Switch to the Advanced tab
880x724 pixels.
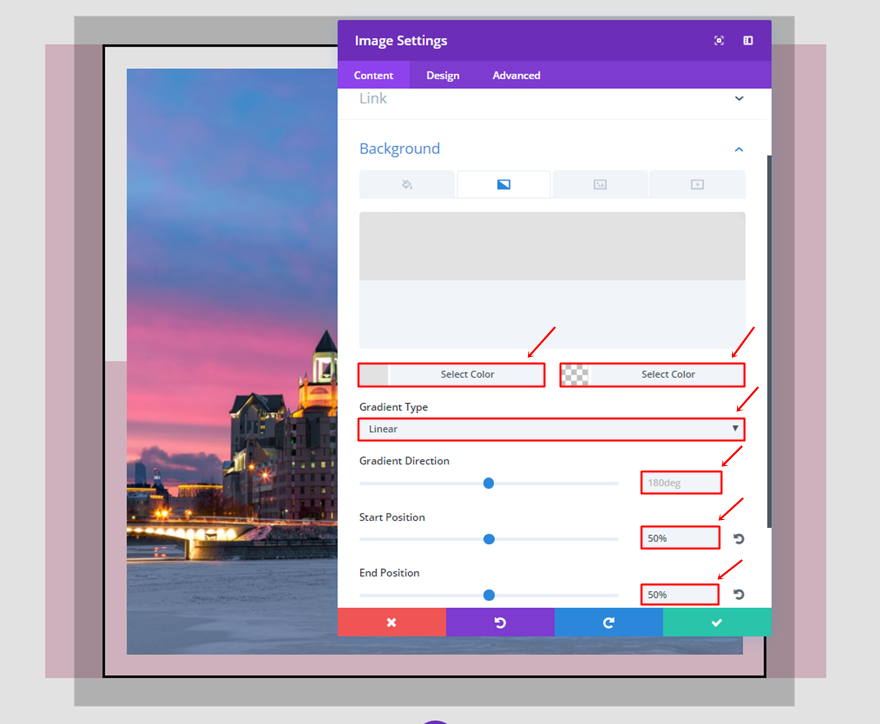(516, 75)
